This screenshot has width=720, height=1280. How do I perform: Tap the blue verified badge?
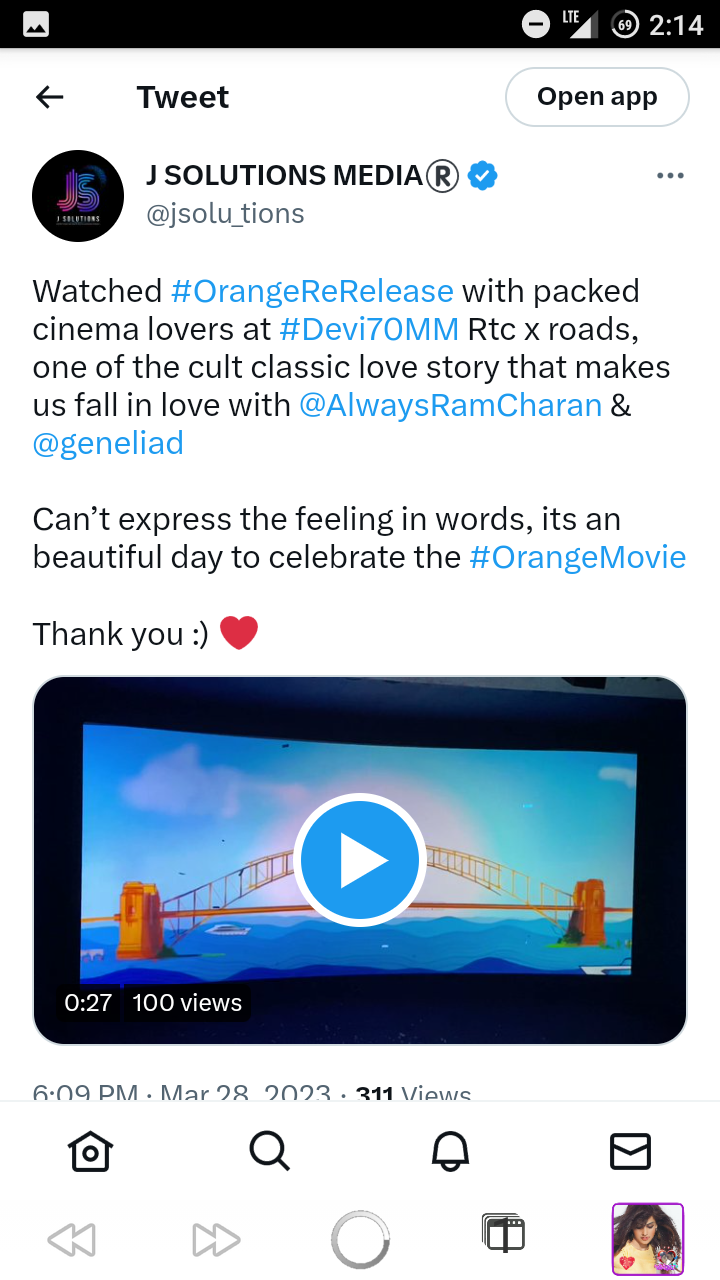(483, 176)
